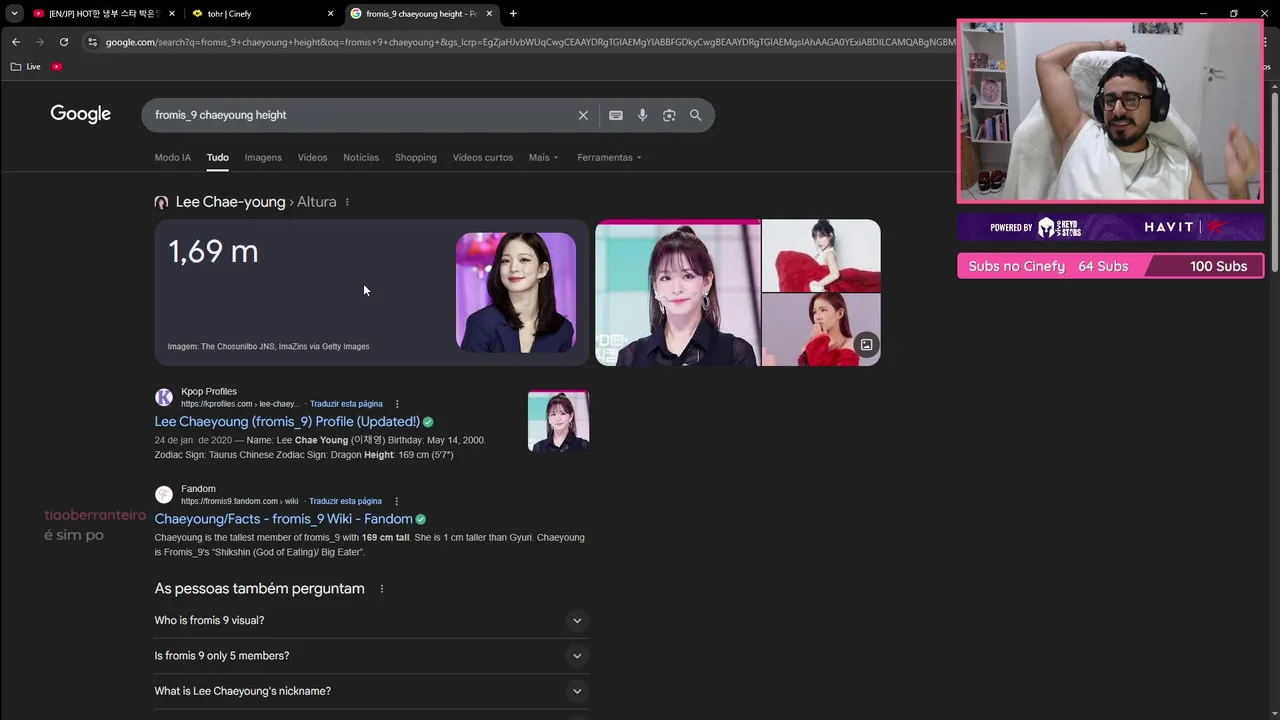1280x720 pixels.
Task: Translate the Kpop Profiles page
Action: click(346, 404)
